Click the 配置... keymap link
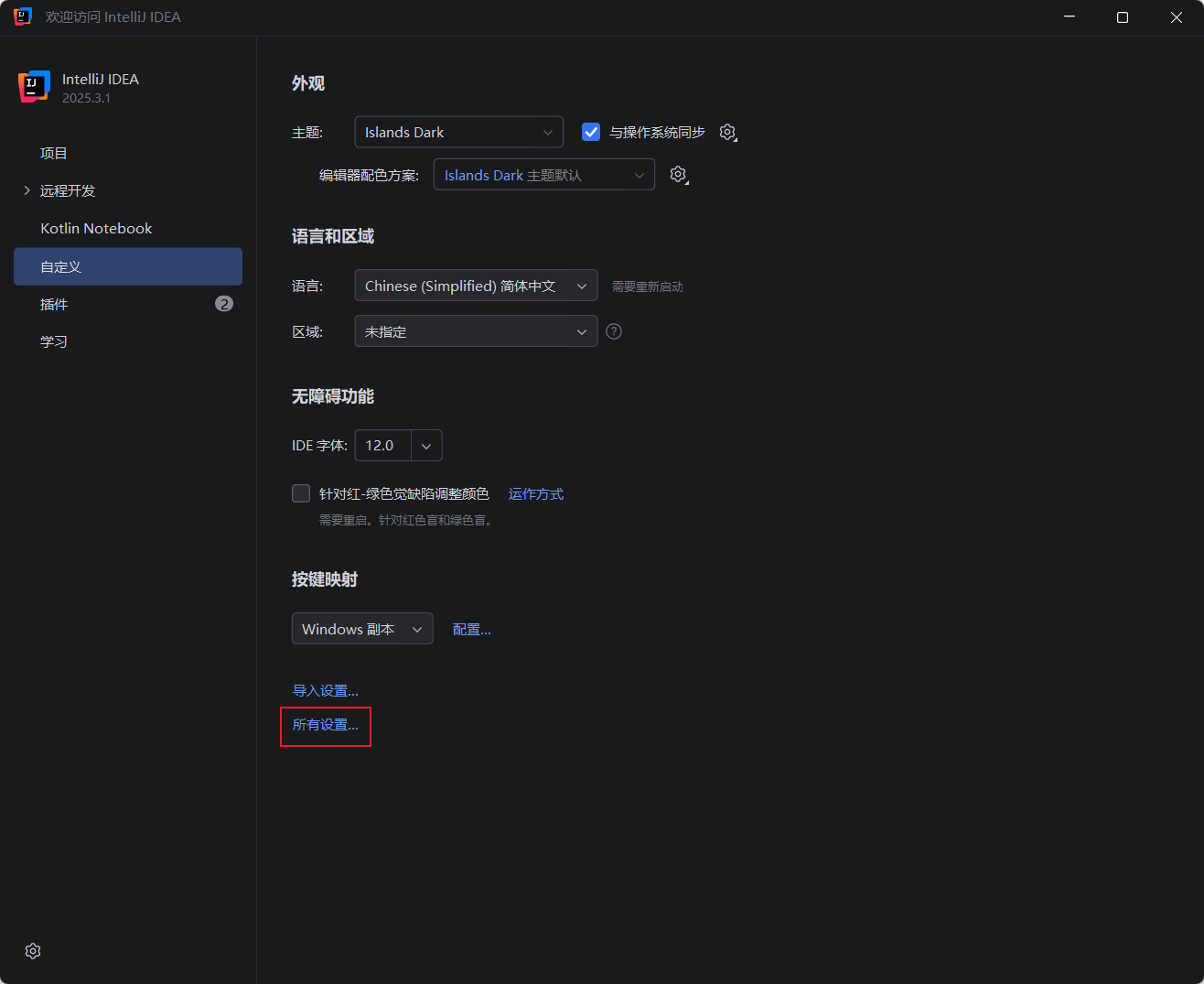 472,630
